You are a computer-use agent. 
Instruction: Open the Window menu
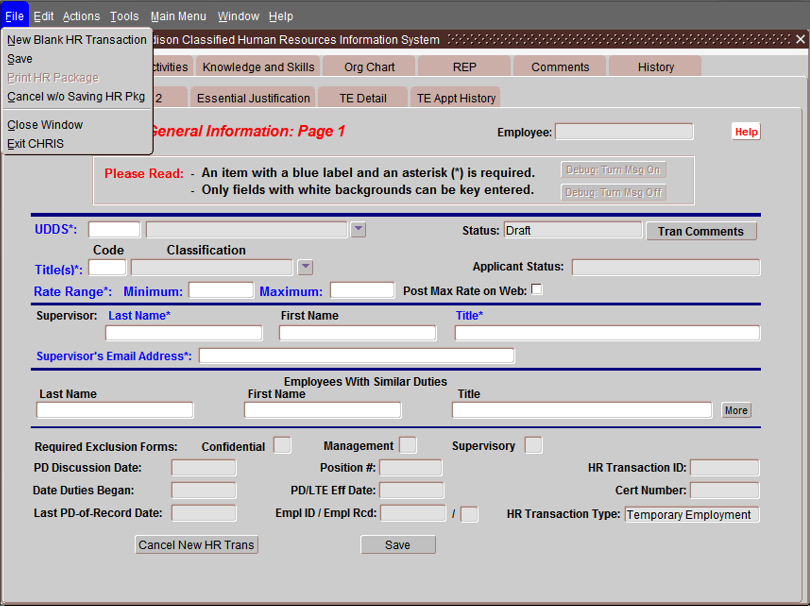pos(238,16)
